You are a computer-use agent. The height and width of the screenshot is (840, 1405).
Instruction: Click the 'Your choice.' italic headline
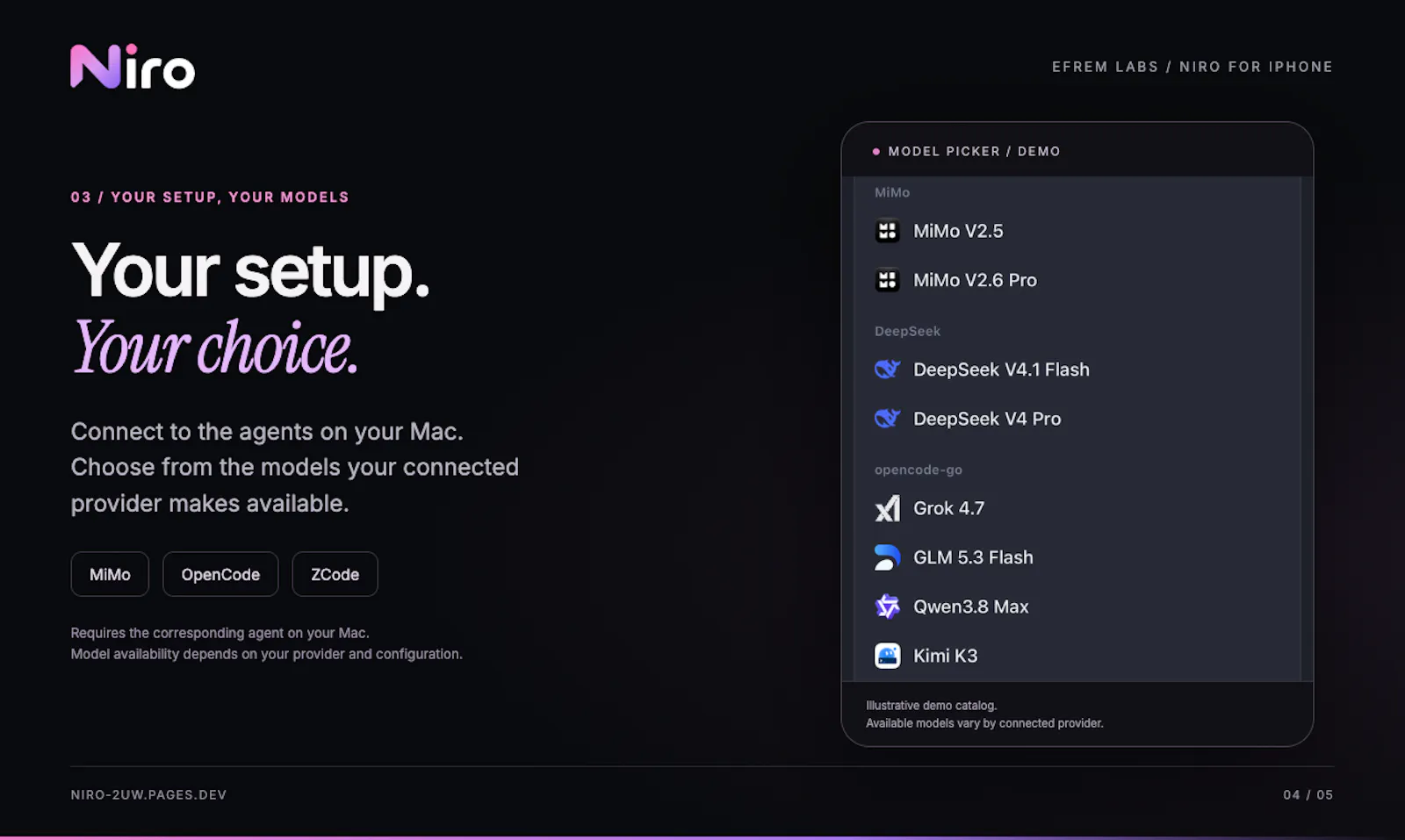[215, 348]
